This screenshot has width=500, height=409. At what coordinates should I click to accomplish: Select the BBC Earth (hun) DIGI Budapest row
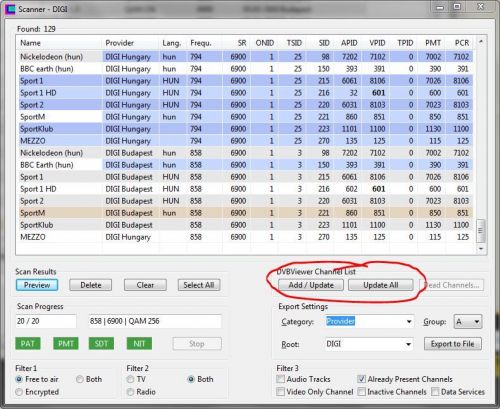click(x=245, y=165)
